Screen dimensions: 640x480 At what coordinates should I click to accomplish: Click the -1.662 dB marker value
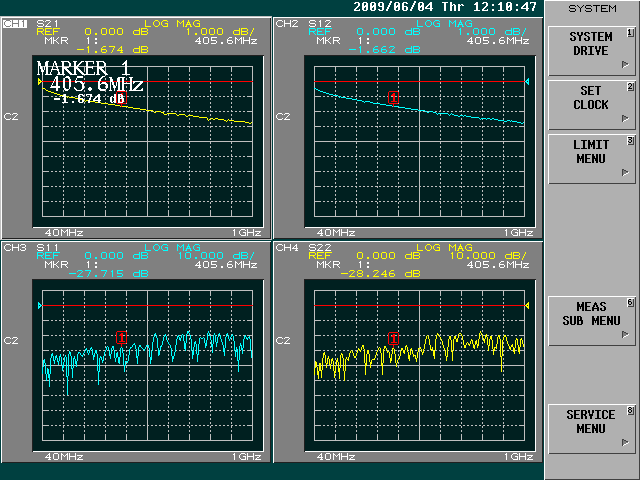pos(384,50)
